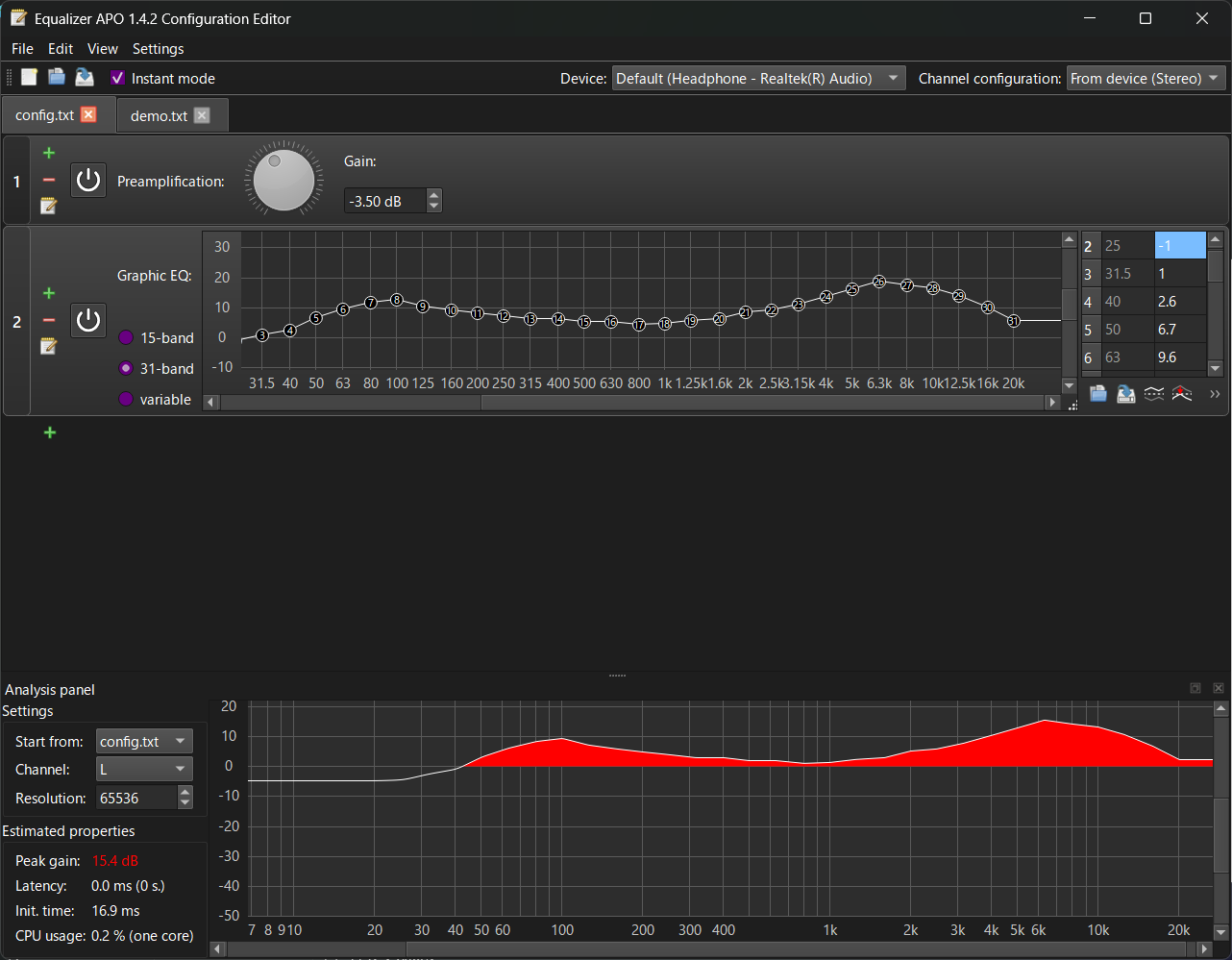Click the Preamplification gain knob
The height and width of the screenshot is (960, 1232).
(284, 180)
